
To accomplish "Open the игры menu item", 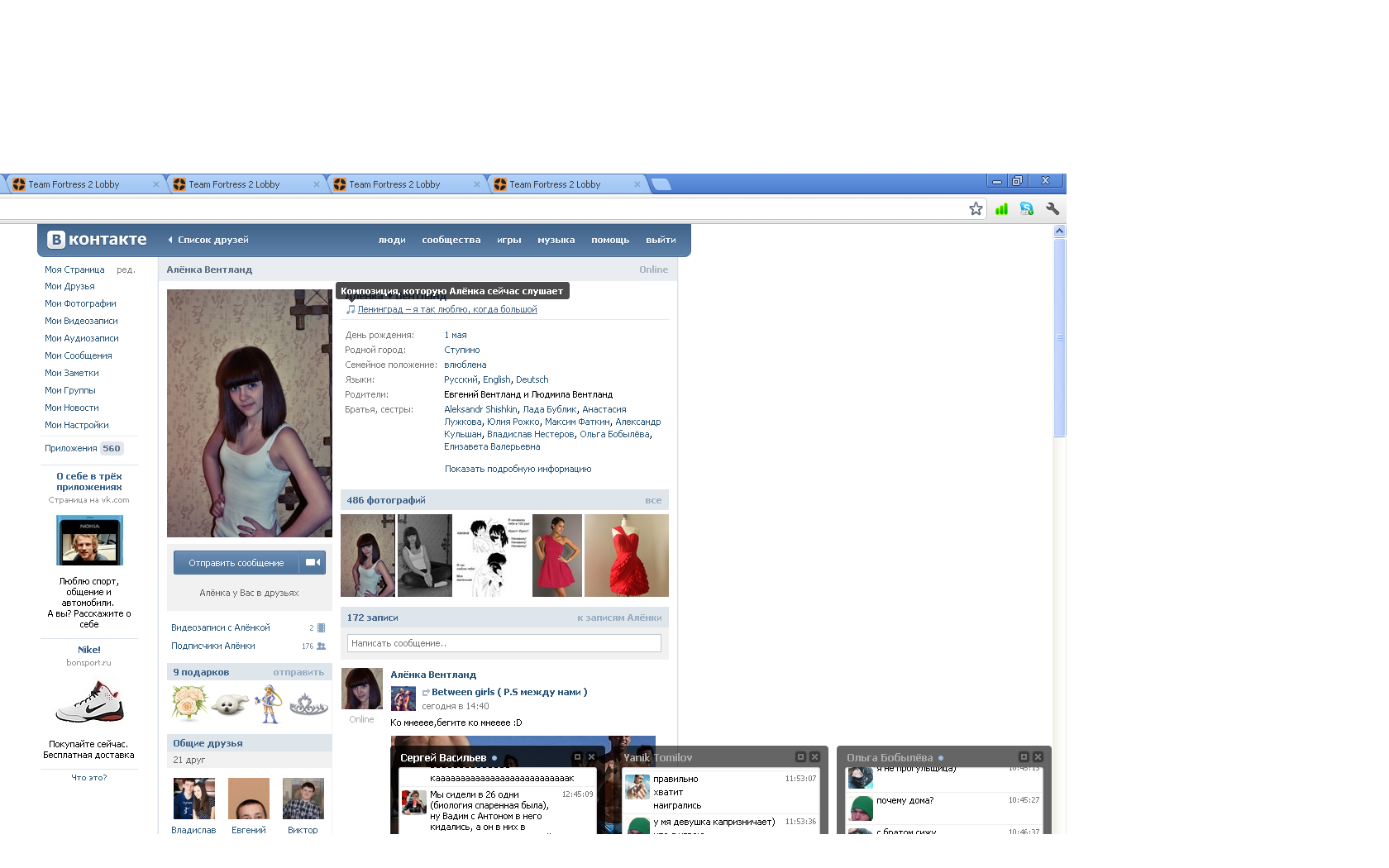I will click(509, 240).
